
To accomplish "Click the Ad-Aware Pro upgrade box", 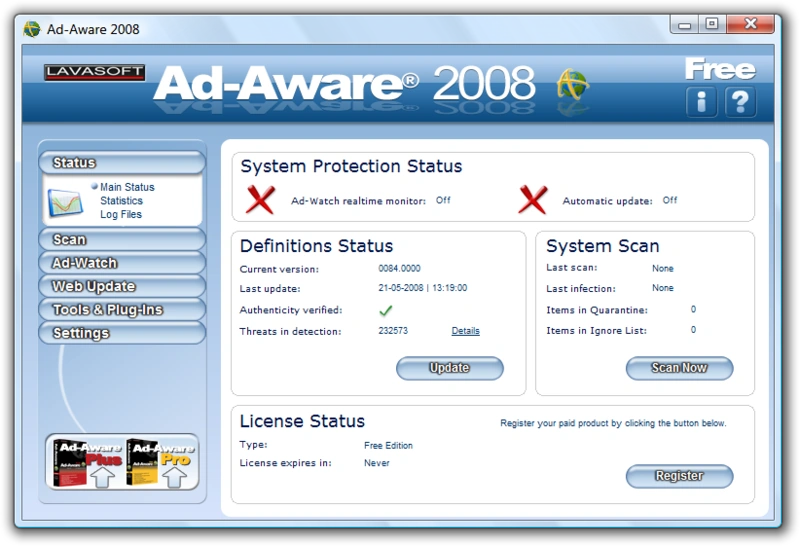I will point(160,462).
